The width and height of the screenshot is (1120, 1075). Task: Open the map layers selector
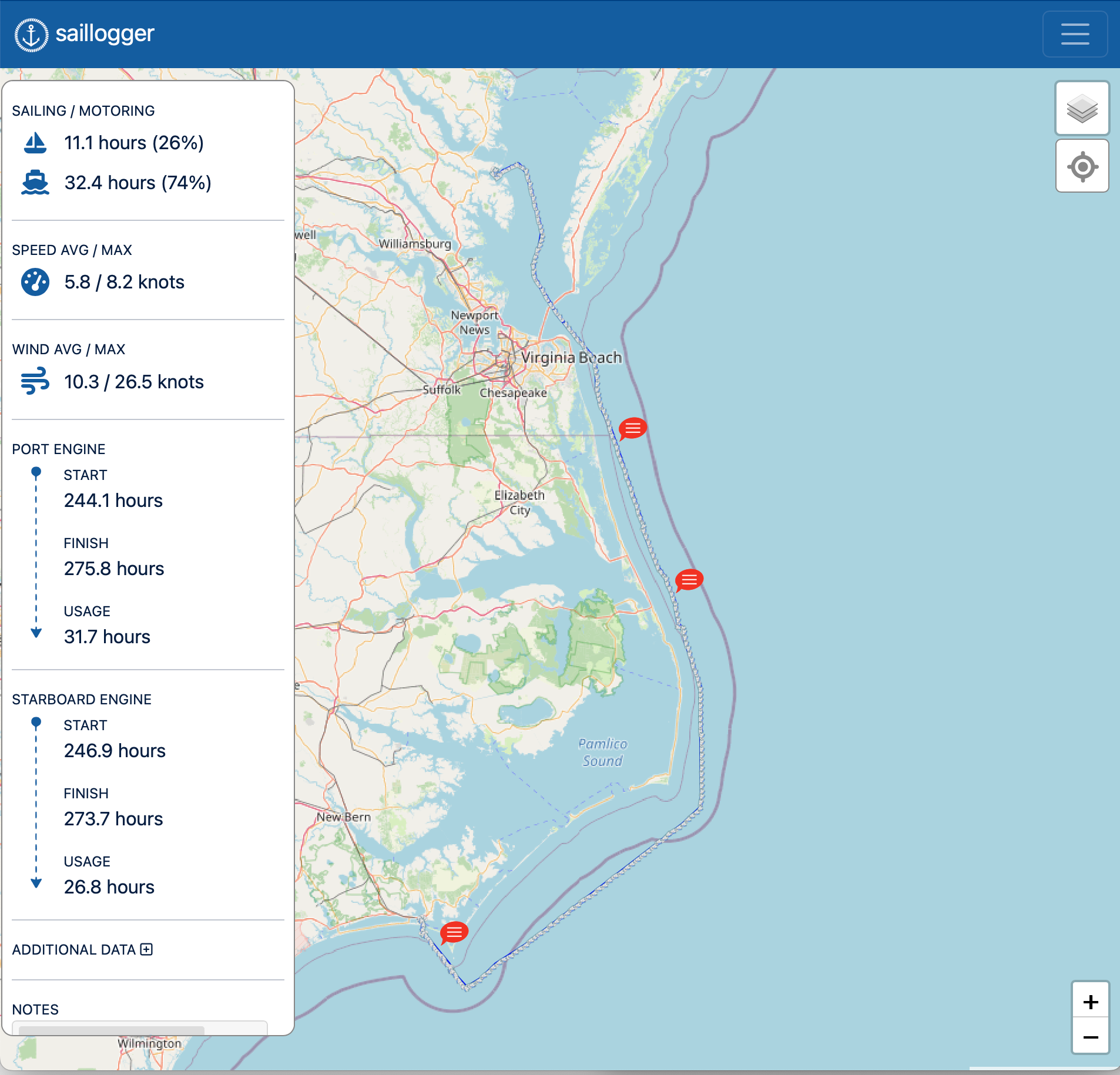click(x=1082, y=109)
